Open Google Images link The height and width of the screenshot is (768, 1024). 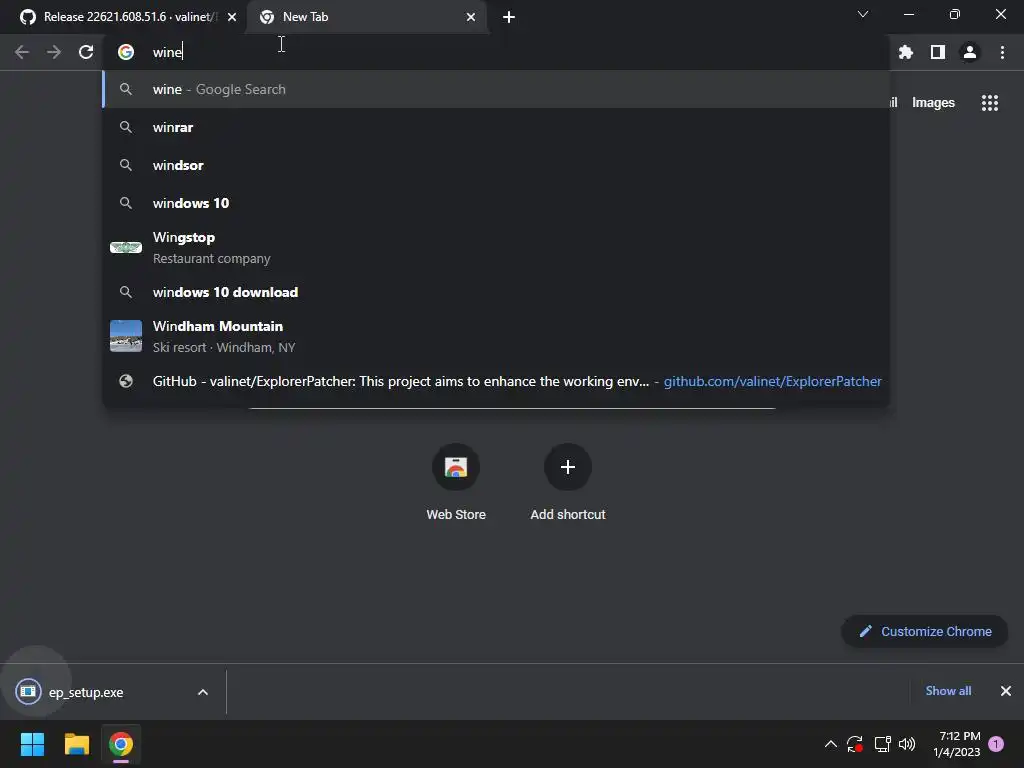point(933,103)
